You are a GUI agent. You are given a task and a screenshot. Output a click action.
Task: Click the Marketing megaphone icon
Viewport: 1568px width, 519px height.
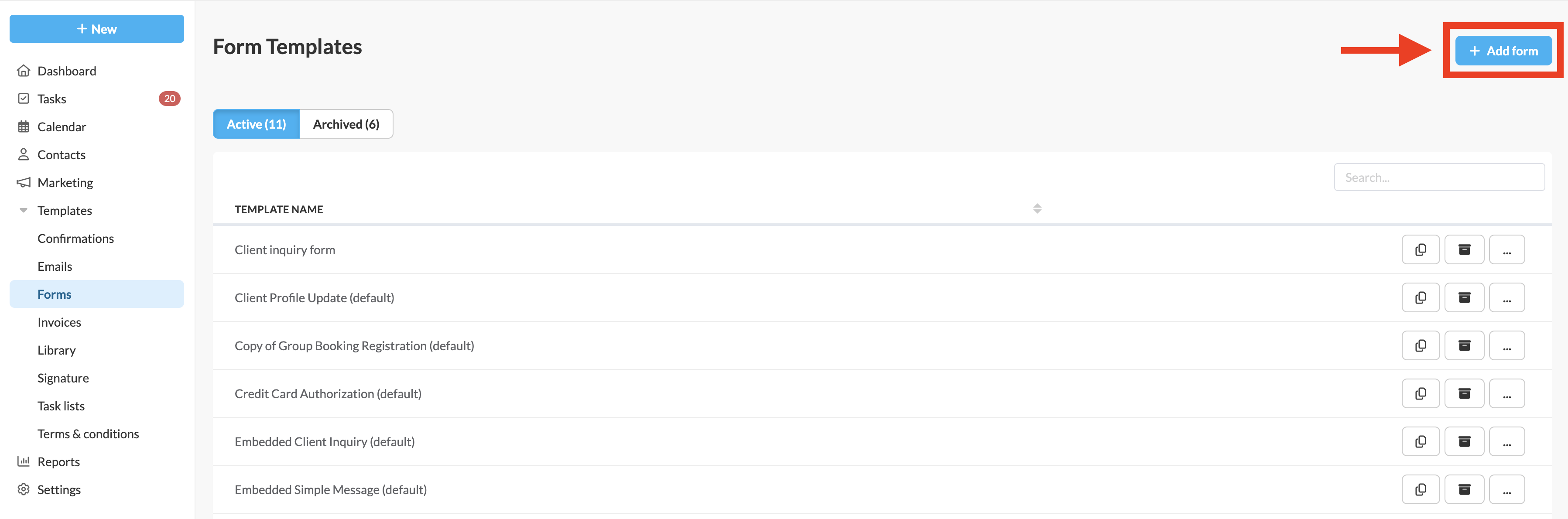point(24,183)
